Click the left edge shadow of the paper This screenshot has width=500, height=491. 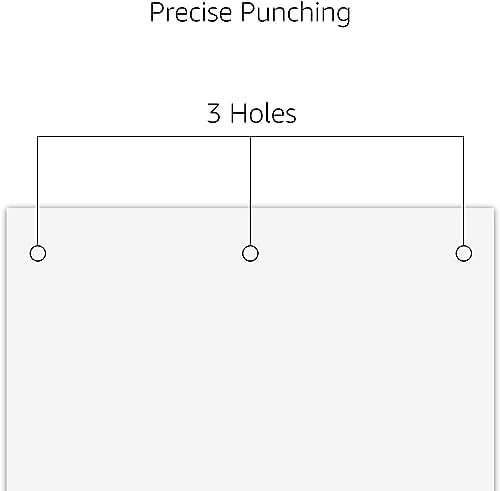6,350
